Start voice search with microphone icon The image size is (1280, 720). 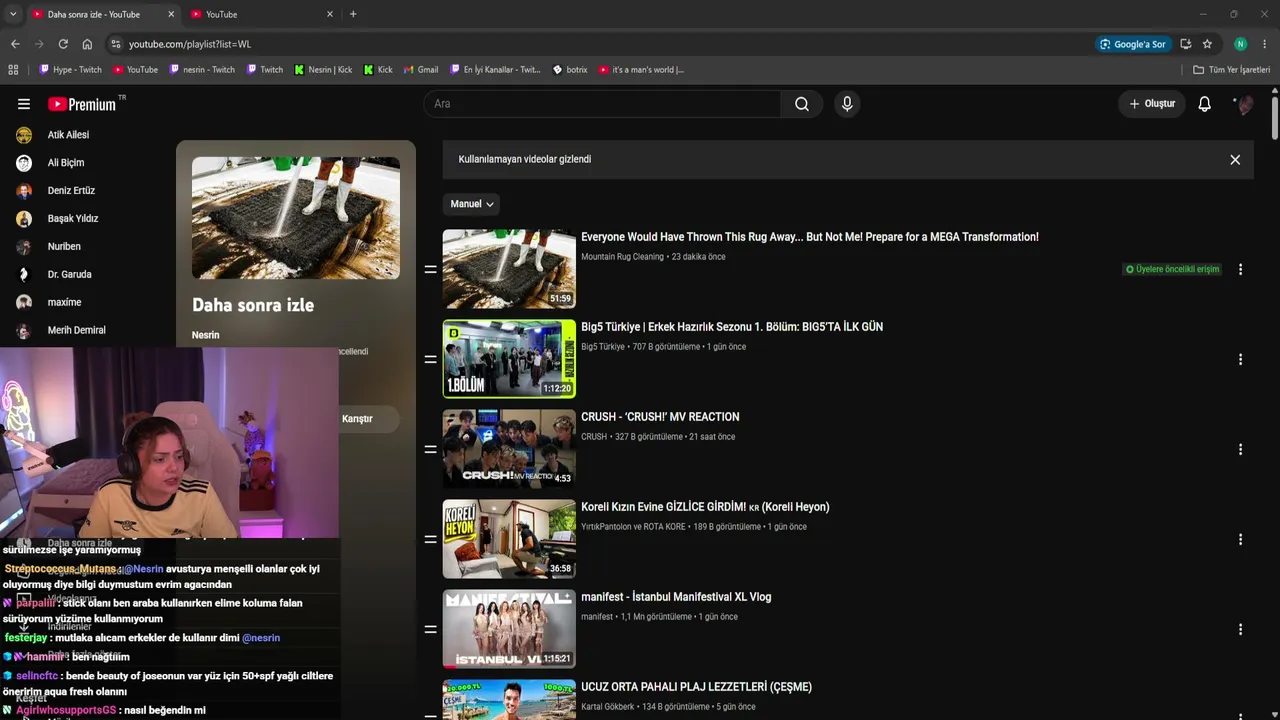pyautogui.click(x=847, y=104)
